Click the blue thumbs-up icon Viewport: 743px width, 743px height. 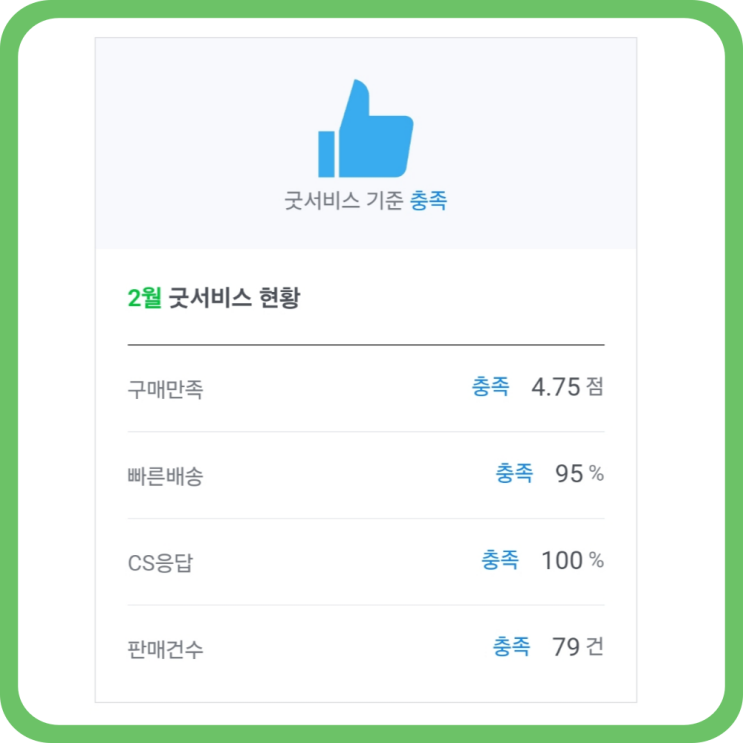click(365, 130)
